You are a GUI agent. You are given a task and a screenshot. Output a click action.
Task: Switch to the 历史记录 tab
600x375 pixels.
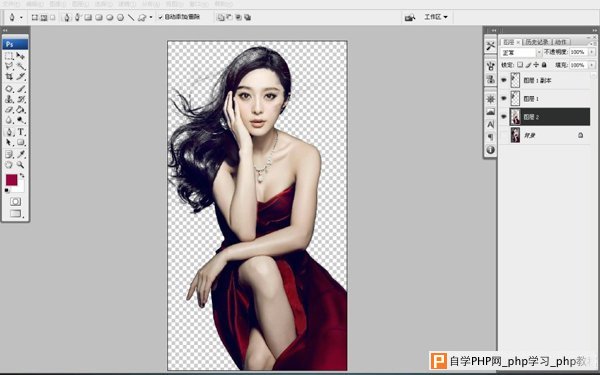(x=536, y=42)
